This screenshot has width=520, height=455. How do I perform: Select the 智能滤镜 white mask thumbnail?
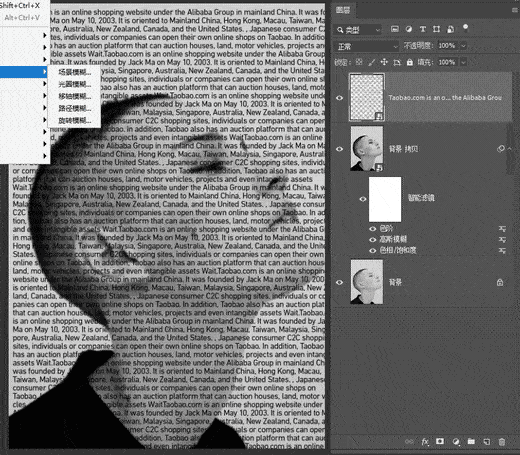(x=385, y=199)
